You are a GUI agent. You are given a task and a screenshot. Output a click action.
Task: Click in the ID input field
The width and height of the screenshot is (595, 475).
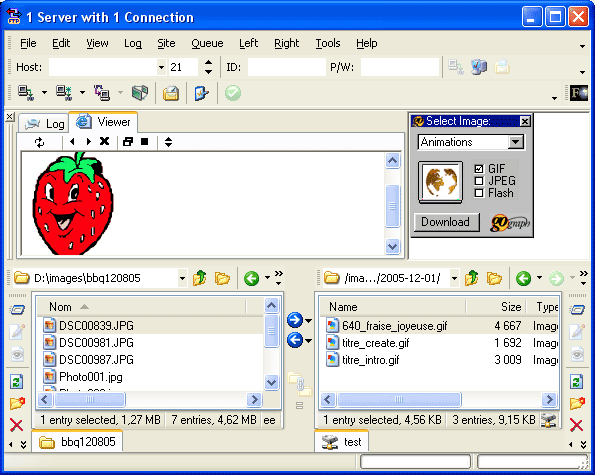coord(286,68)
